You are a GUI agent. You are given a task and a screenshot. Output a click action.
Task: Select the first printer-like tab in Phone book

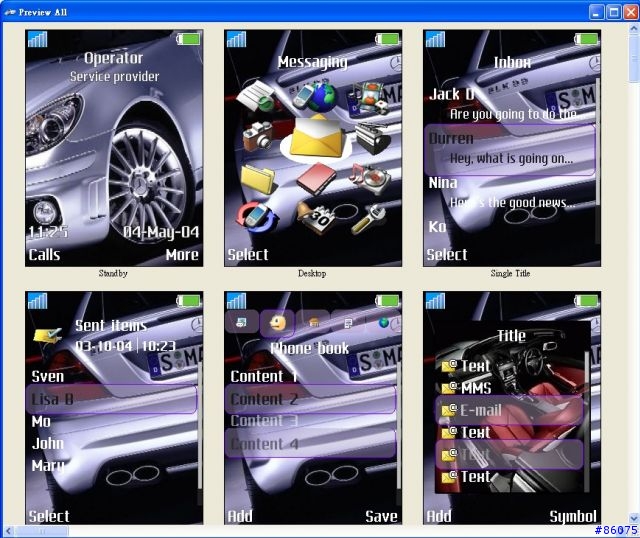pyautogui.click(x=242, y=322)
